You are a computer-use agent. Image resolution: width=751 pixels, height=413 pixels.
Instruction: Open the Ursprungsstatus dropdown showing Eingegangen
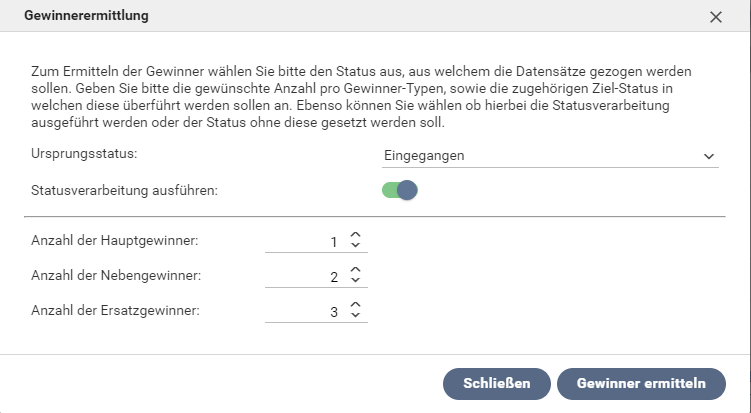(540, 156)
